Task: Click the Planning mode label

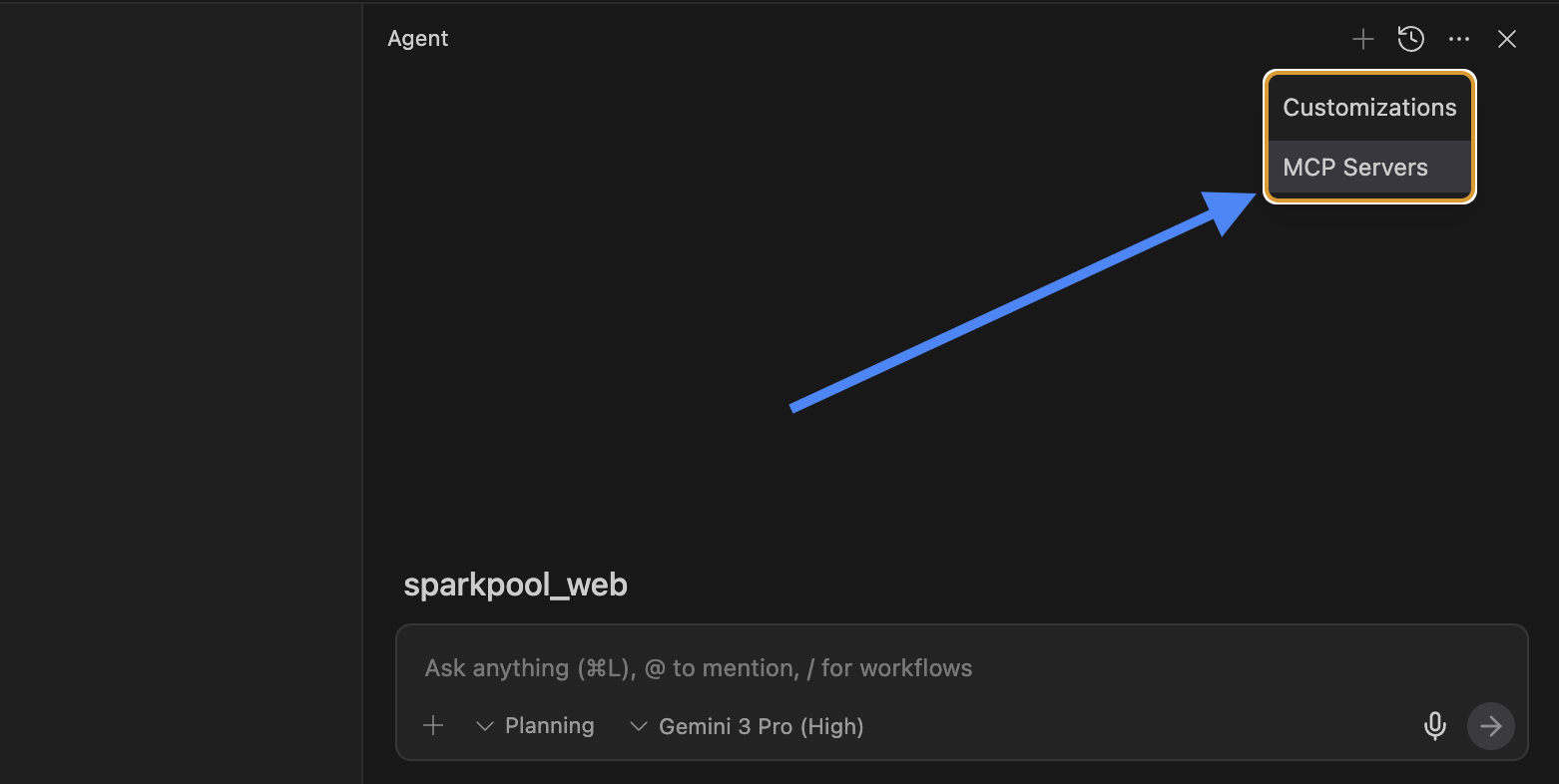Action: coord(549,726)
